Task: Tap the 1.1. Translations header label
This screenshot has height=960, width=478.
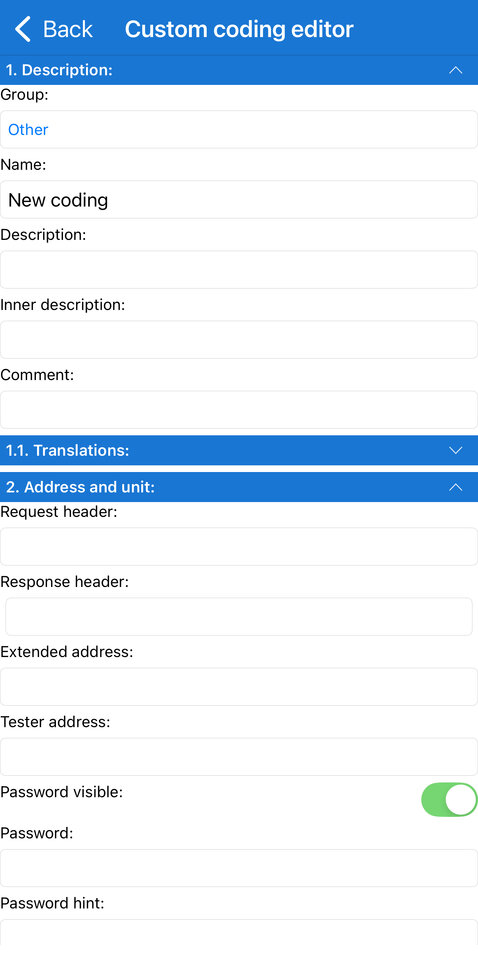Action: pos(67,450)
